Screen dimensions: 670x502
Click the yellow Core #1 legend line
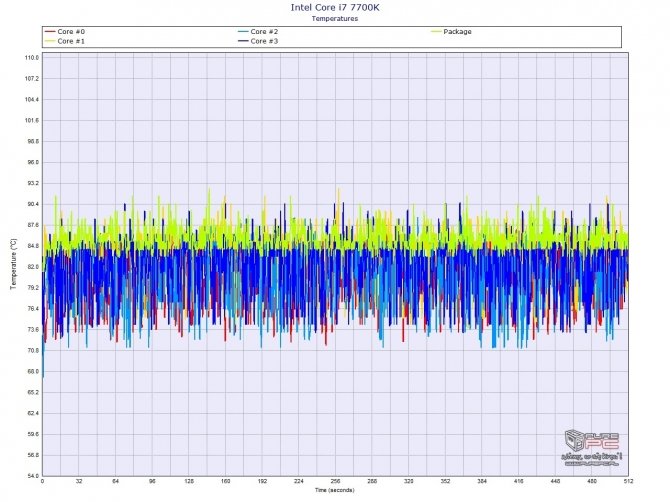click(50, 41)
